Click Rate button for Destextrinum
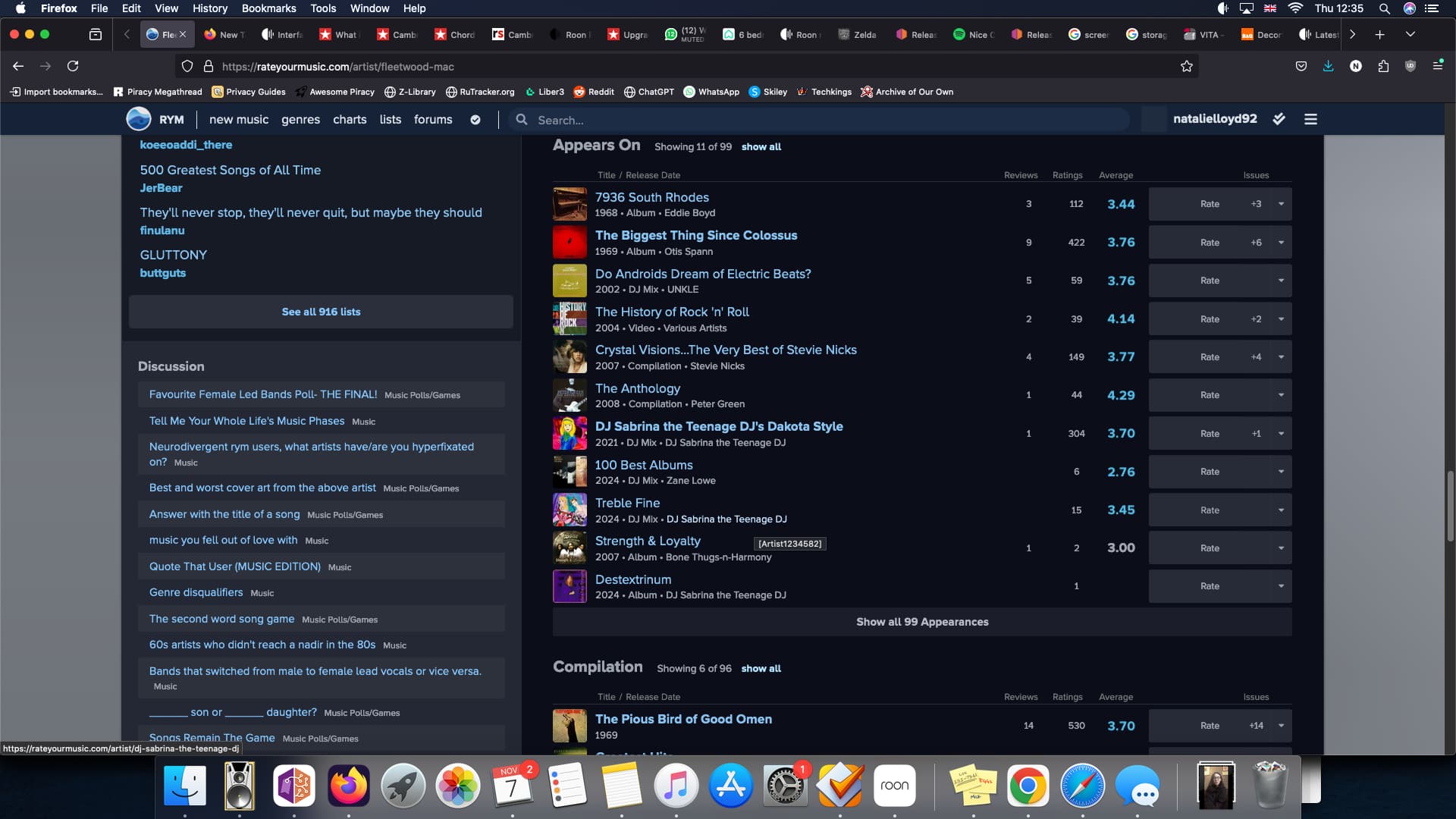This screenshot has width=1456, height=819. [1210, 586]
